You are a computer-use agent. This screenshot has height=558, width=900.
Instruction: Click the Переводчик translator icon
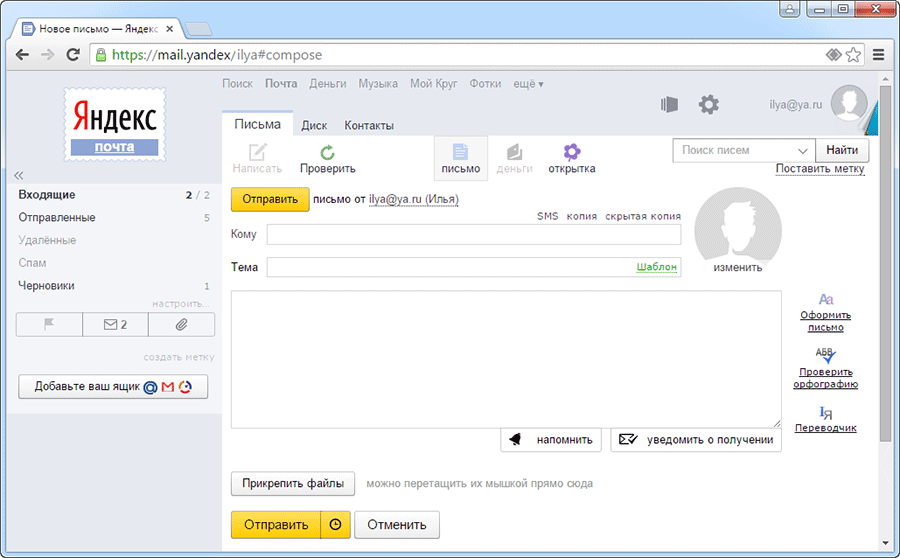click(x=826, y=412)
